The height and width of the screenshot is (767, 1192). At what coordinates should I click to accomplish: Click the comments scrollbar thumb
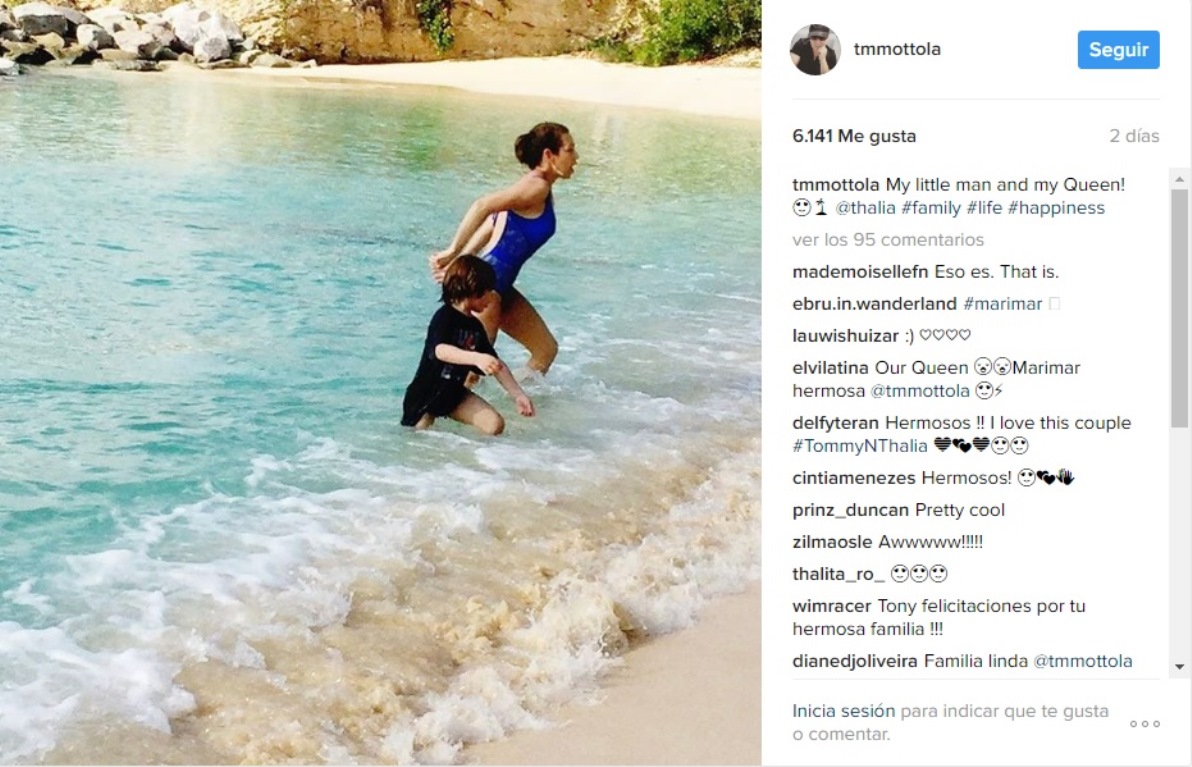point(1179,308)
